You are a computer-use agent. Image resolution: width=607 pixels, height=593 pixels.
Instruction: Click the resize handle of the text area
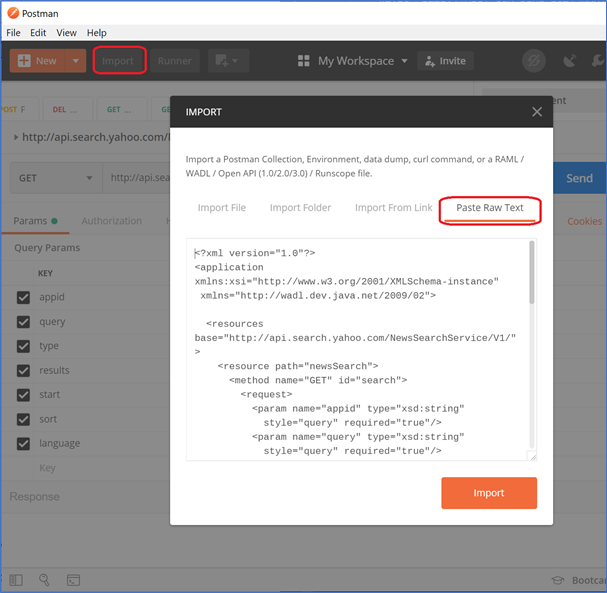coord(533,457)
